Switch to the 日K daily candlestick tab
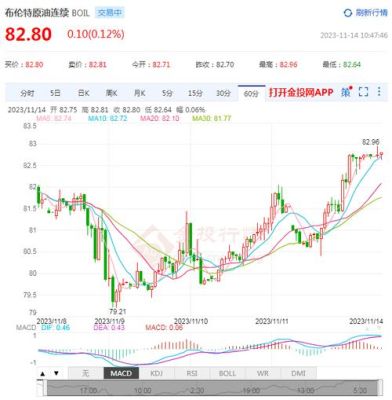This screenshot has width=392, height=400. coord(83,93)
